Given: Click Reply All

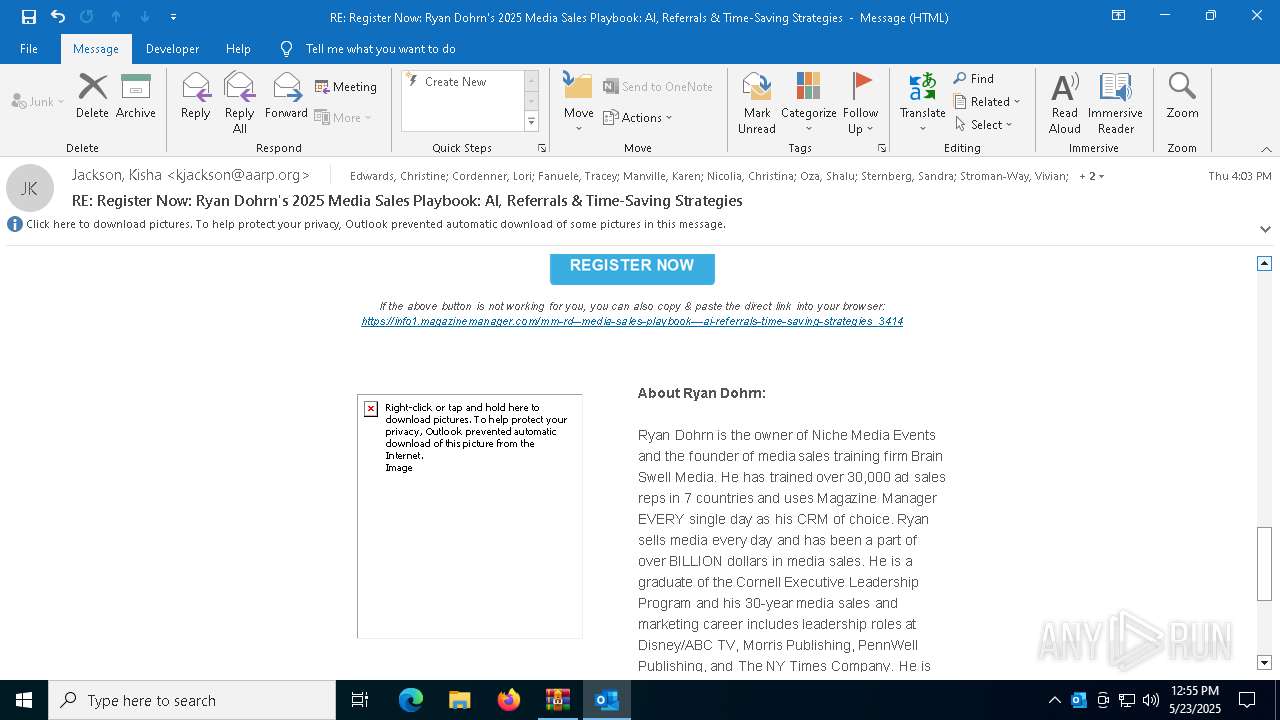Looking at the screenshot, I should tap(239, 102).
